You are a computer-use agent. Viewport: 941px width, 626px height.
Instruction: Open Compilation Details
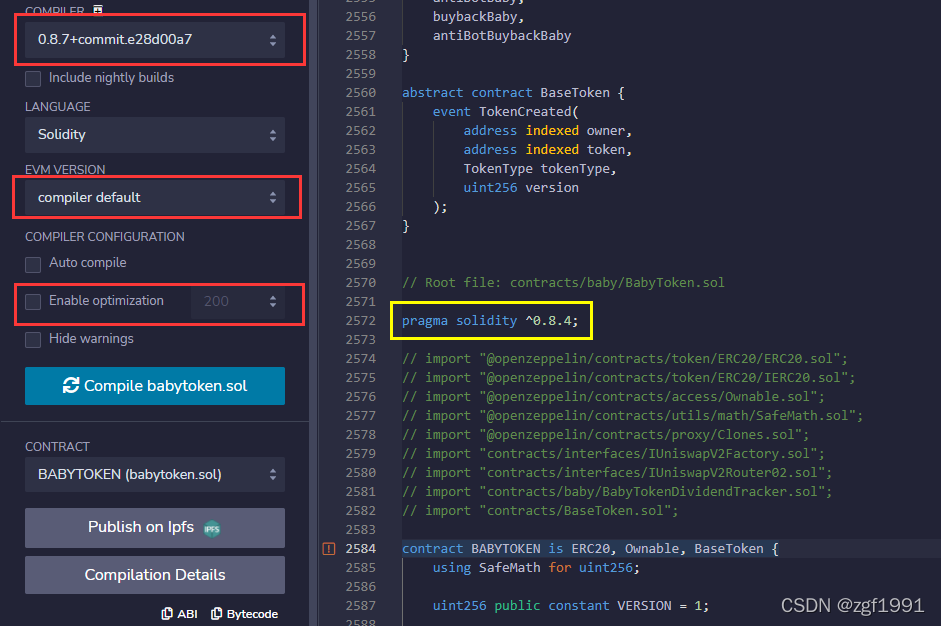(x=155, y=575)
